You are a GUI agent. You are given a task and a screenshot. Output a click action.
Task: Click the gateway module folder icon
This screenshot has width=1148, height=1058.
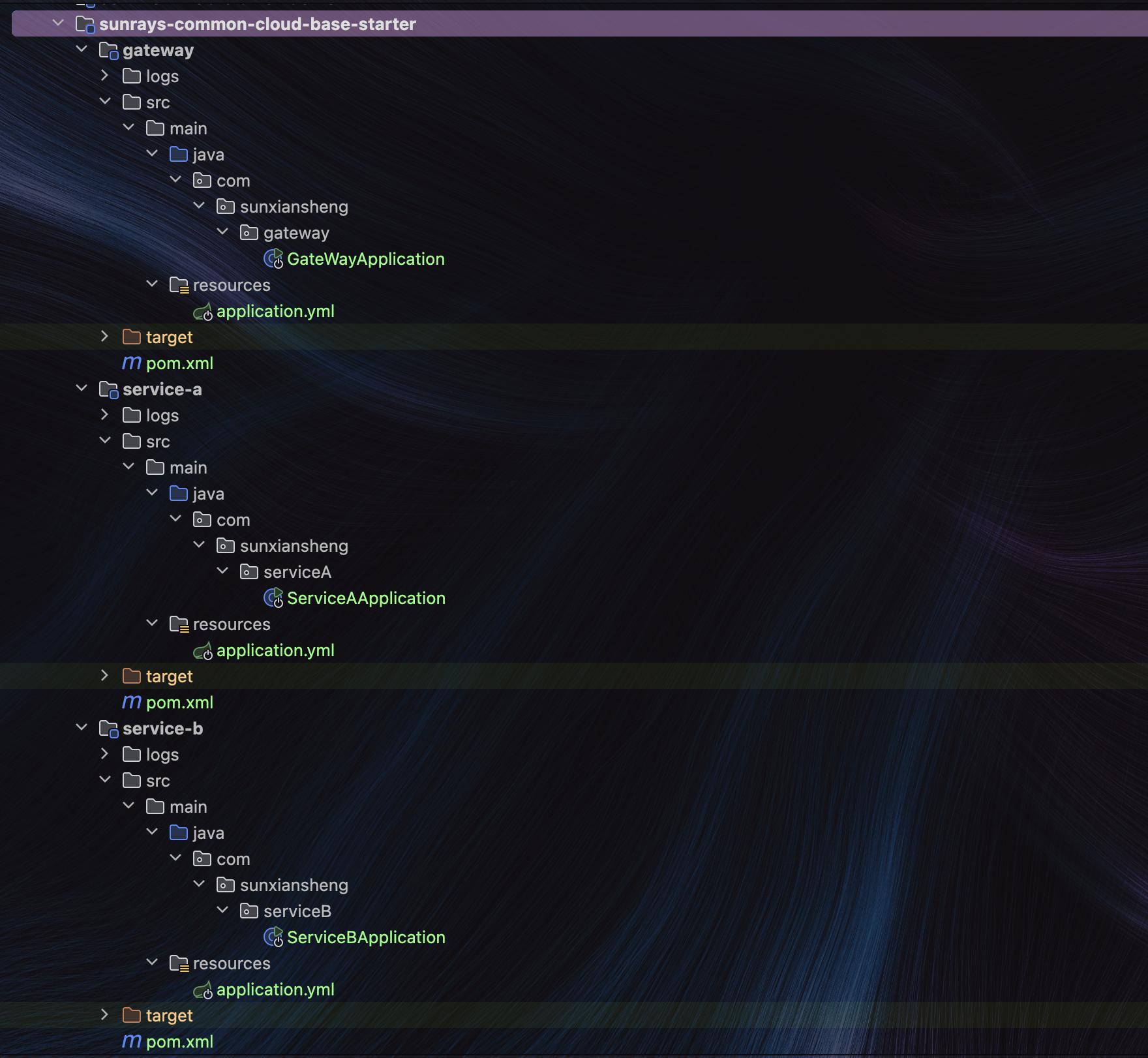click(x=108, y=50)
